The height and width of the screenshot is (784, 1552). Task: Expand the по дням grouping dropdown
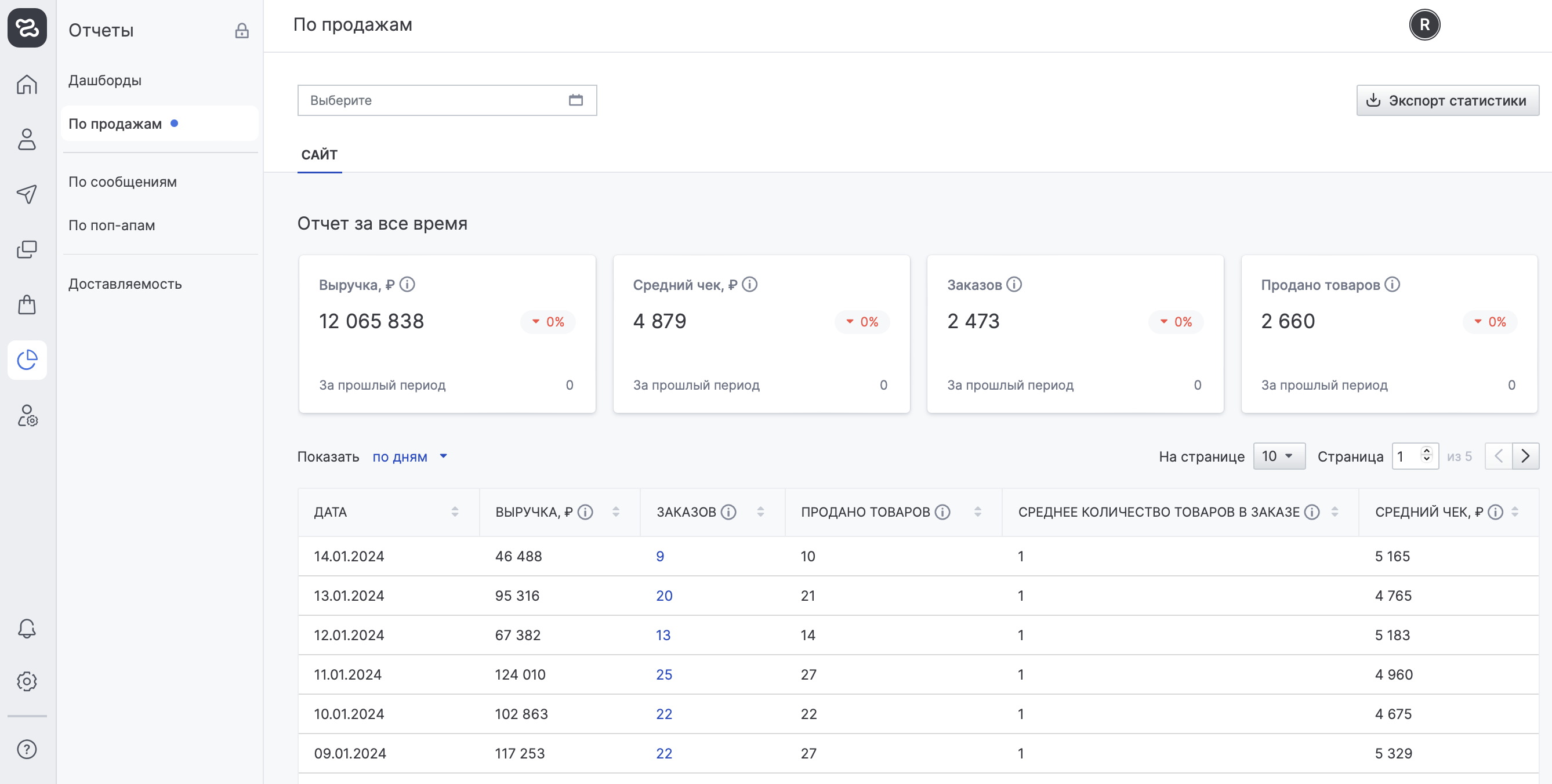tap(409, 456)
